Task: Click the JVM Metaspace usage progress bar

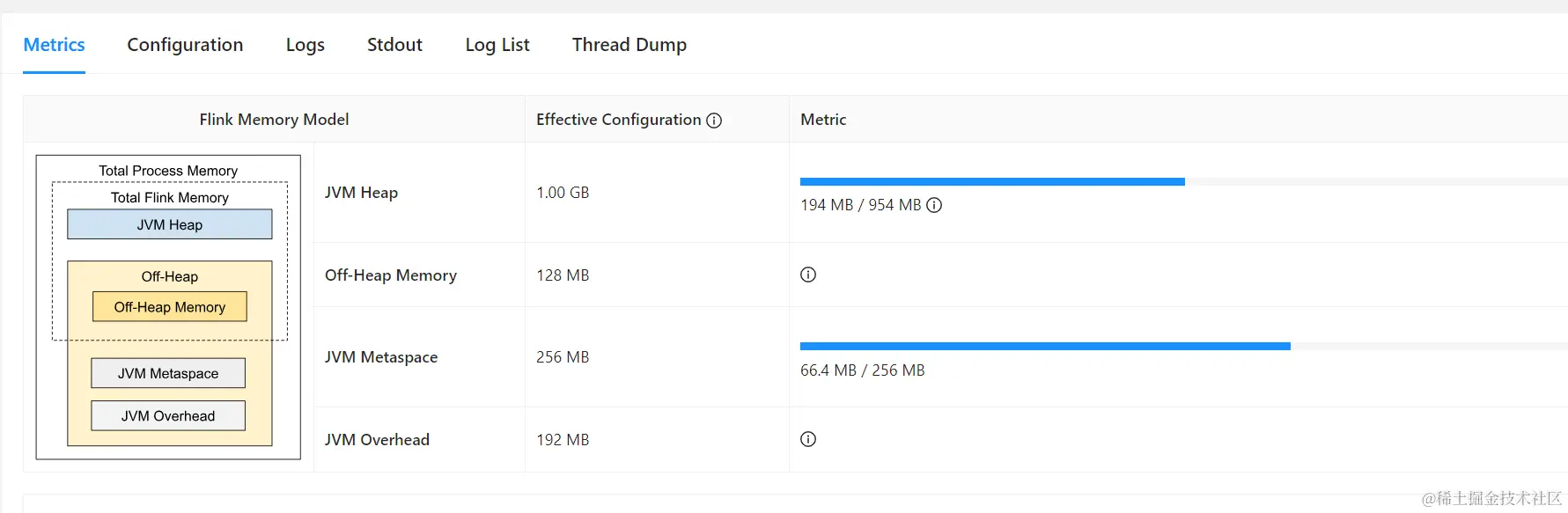Action: point(1183,347)
